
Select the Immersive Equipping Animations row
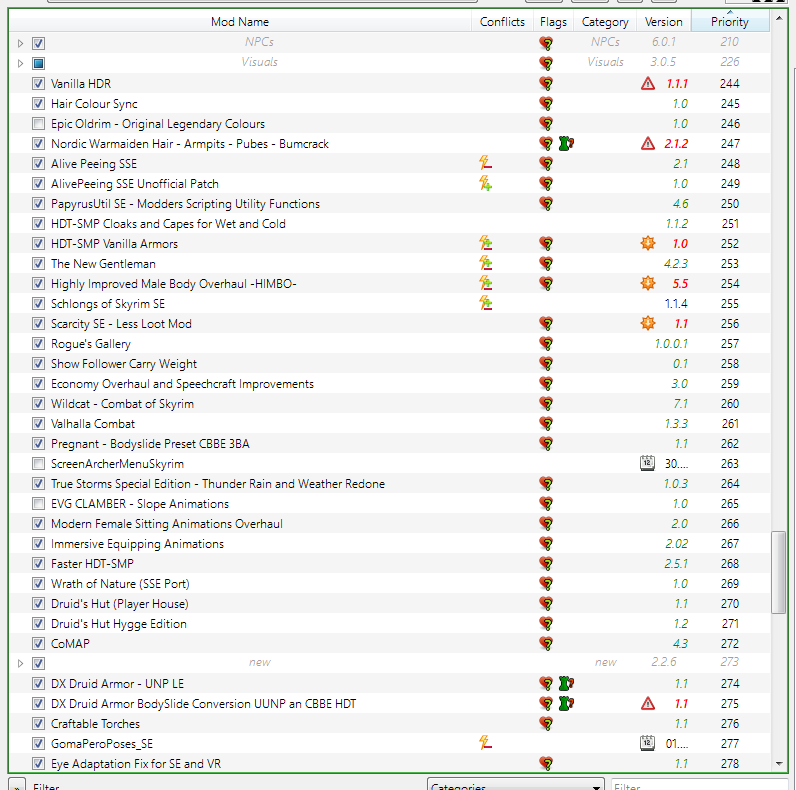tap(389, 544)
